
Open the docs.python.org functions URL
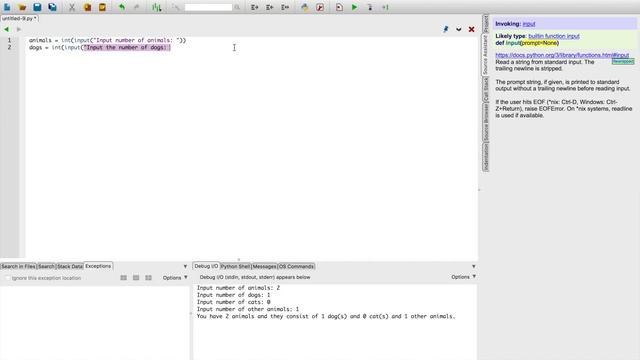coord(562,55)
